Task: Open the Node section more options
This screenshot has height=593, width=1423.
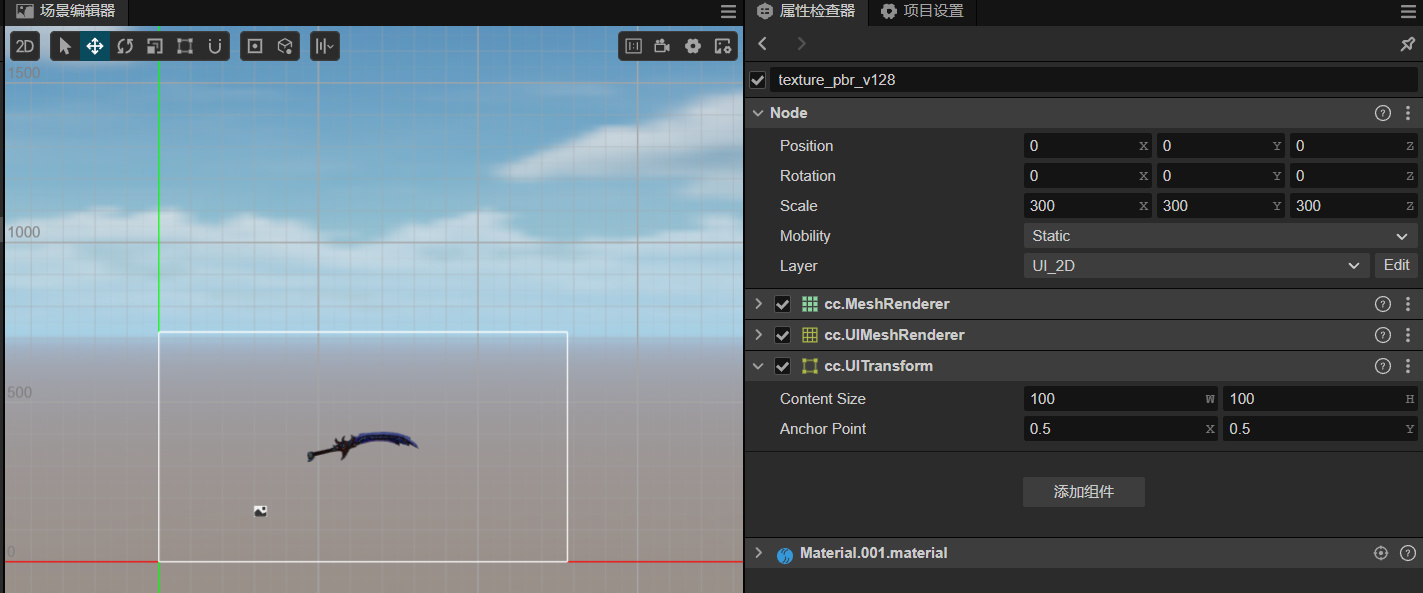Action: [1408, 113]
